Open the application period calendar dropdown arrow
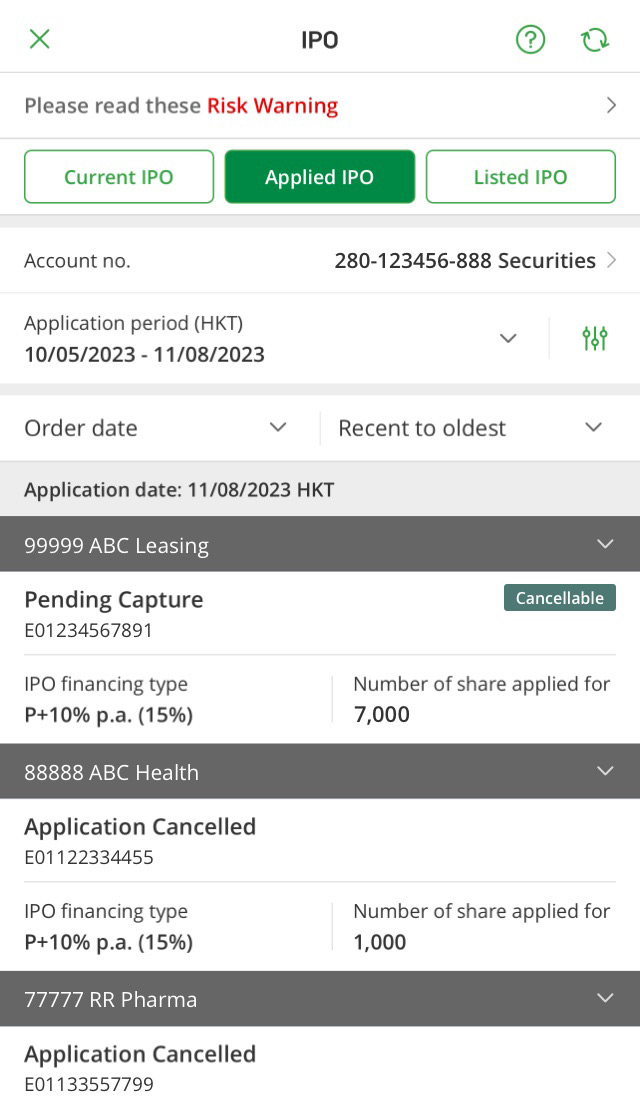 [x=508, y=338]
